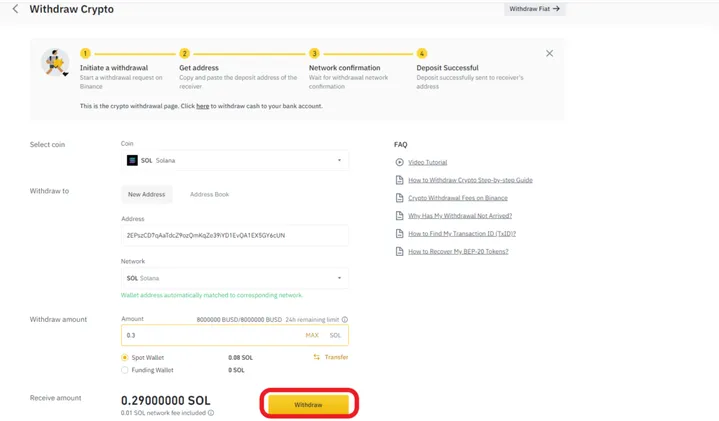
Task: Click step 1 Initiate a withdrawal marker
Action: (x=85, y=53)
